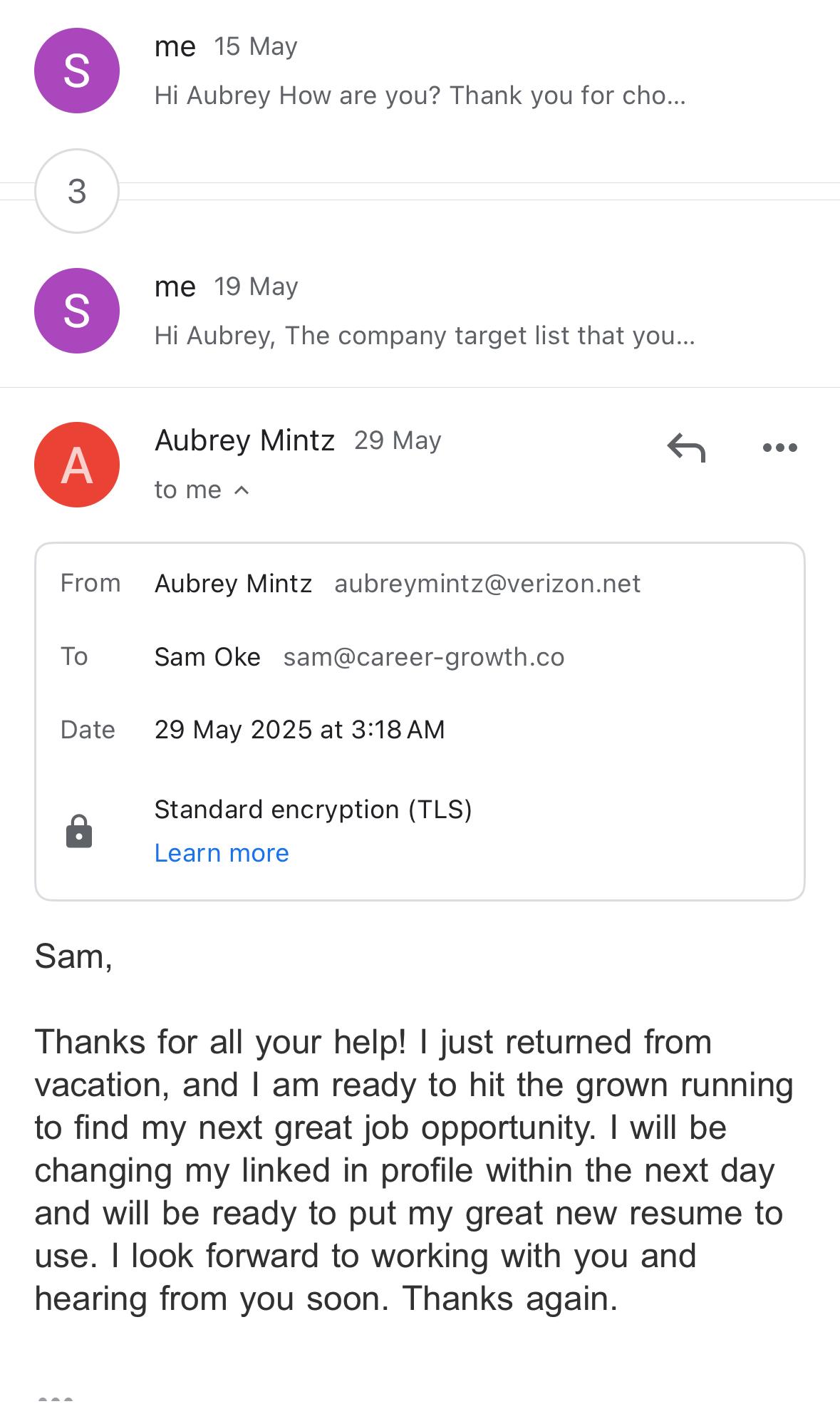Tap the reply arrow icon
This screenshot has height=1404, width=840.
point(686,448)
